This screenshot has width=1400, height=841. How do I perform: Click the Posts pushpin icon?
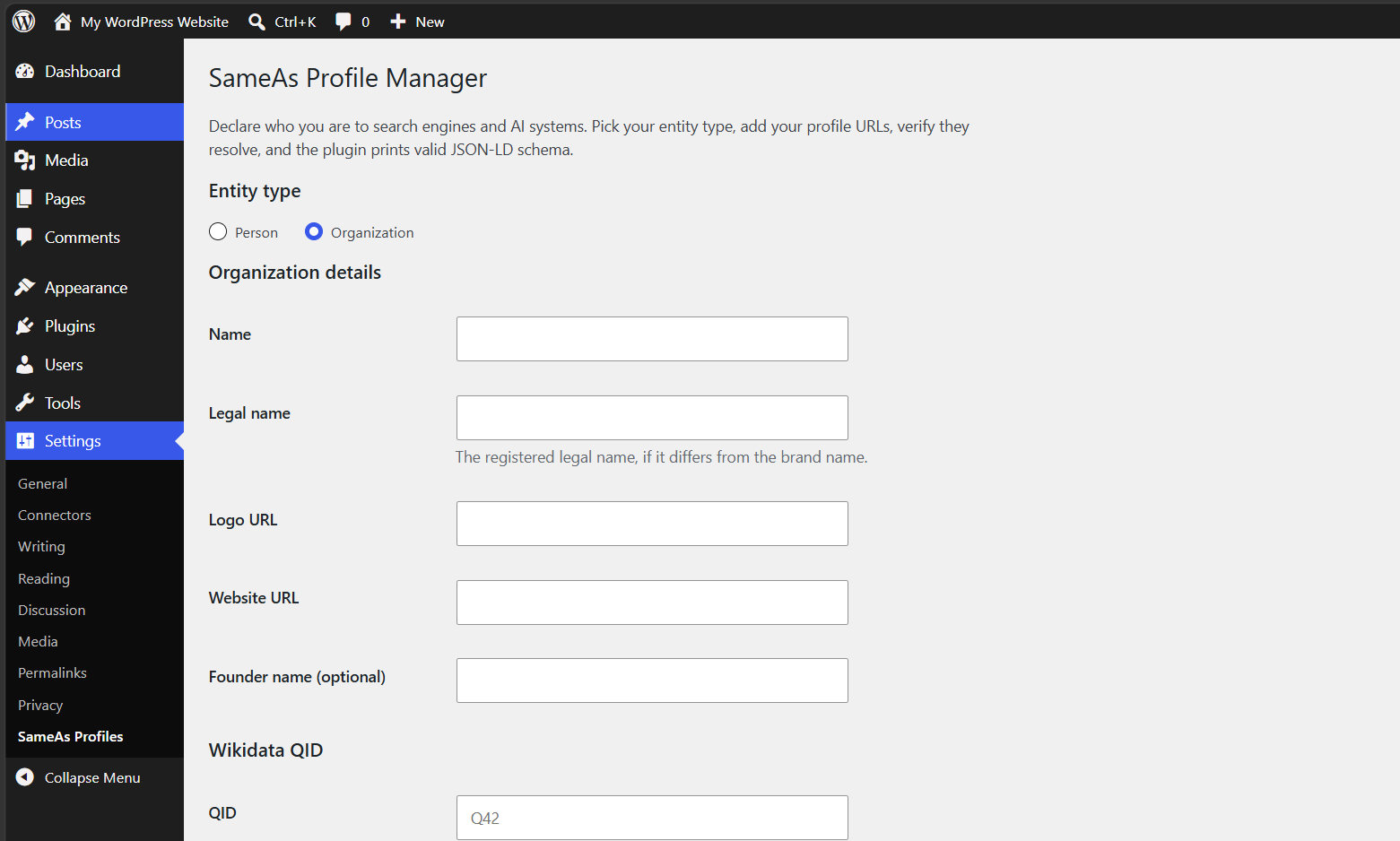pyautogui.click(x=25, y=122)
